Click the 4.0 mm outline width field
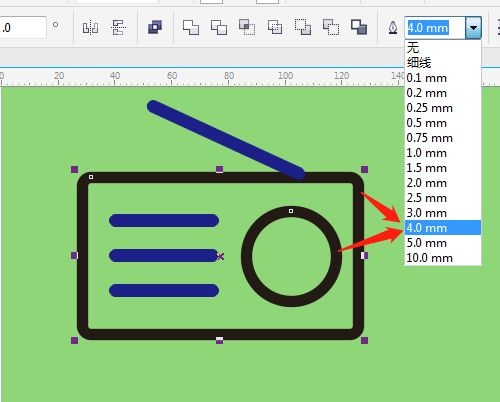The image size is (500, 402). tap(435, 28)
